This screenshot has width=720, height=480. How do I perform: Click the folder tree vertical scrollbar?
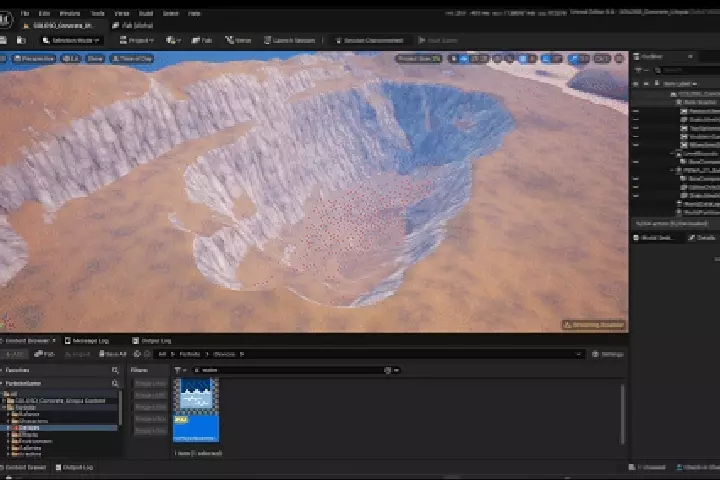120,408
